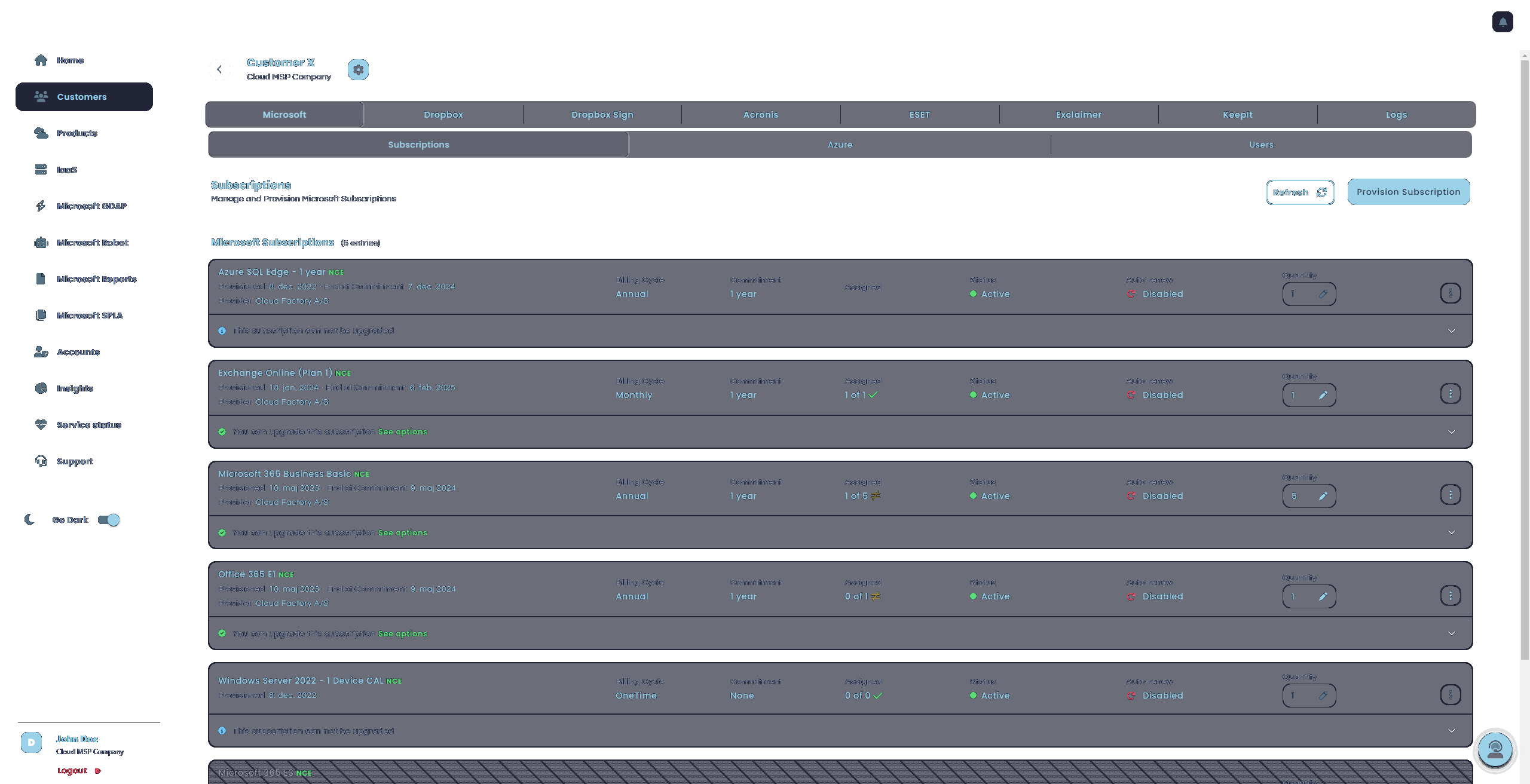Switch to the Dropbox Sign tab

(x=602, y=115)
